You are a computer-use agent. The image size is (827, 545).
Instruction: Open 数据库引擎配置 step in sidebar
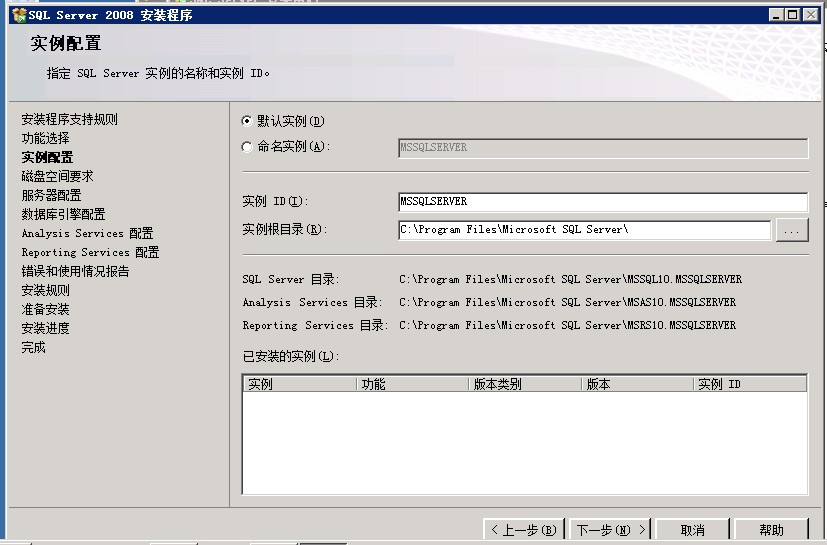pos(63,214)
